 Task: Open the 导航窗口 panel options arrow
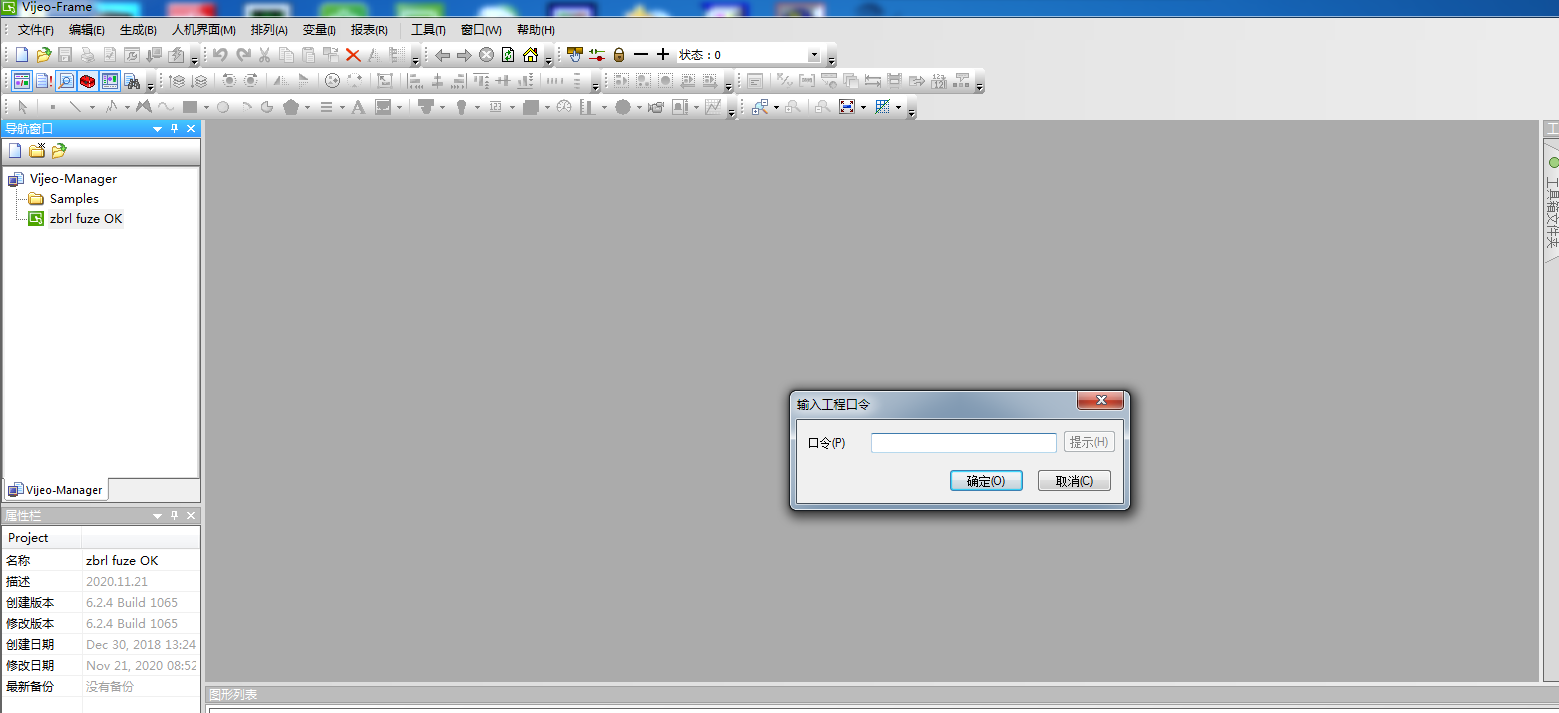(x=157, y=128)
